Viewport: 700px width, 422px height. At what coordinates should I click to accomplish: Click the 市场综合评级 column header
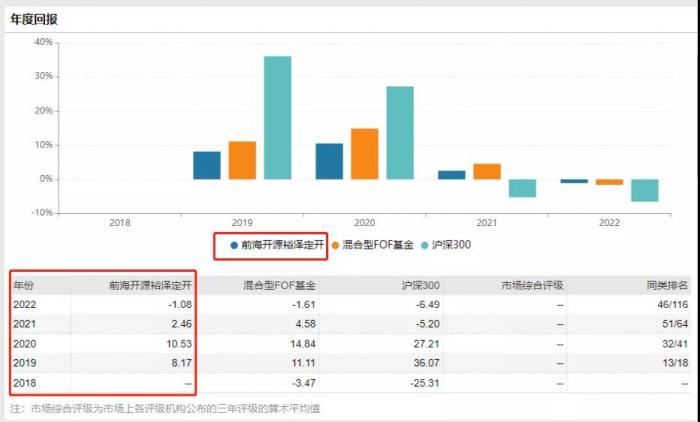[x=532, y=285]
